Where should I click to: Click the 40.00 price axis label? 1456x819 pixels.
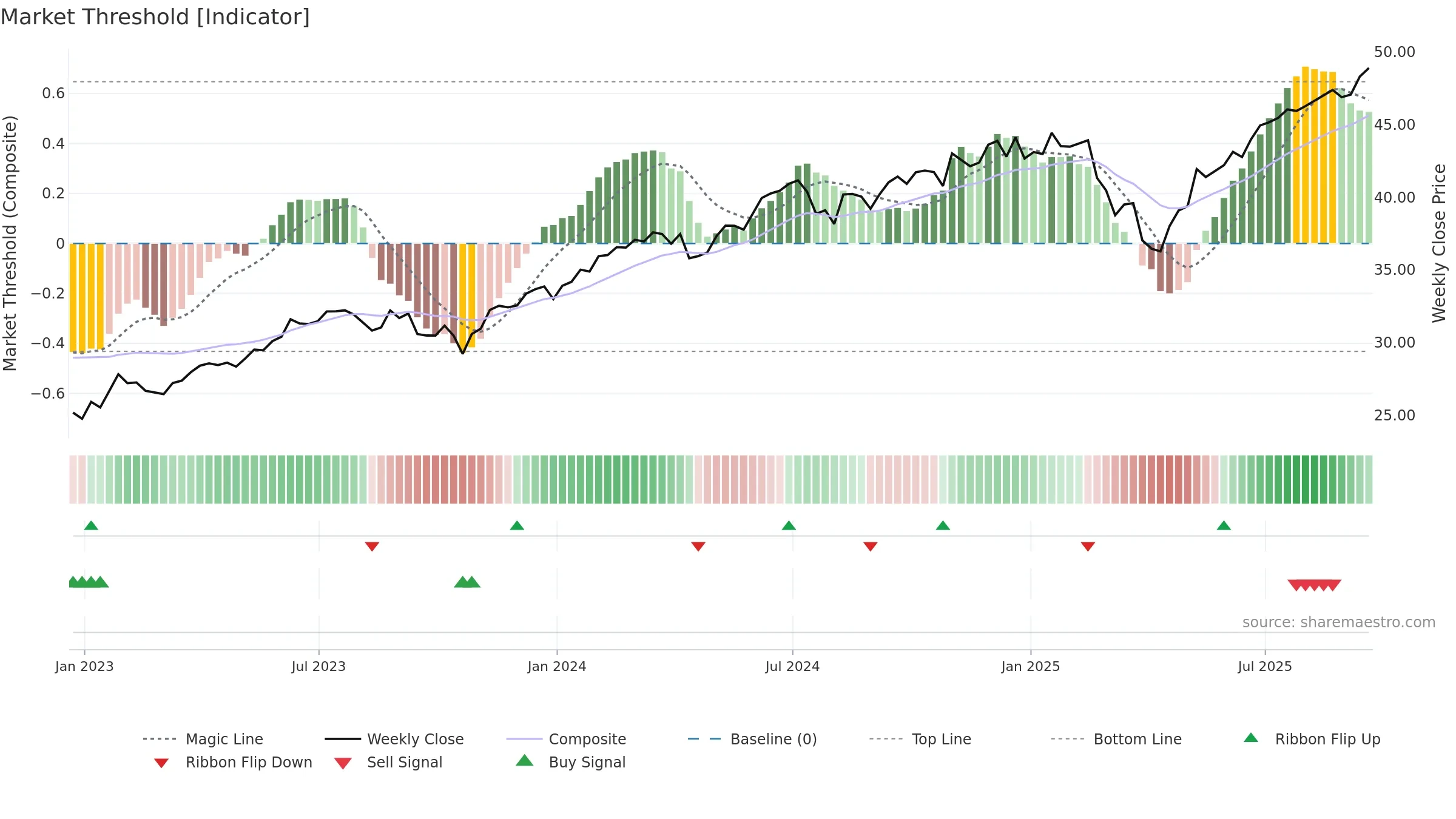pyautogui.click(x=1395, y=197)
